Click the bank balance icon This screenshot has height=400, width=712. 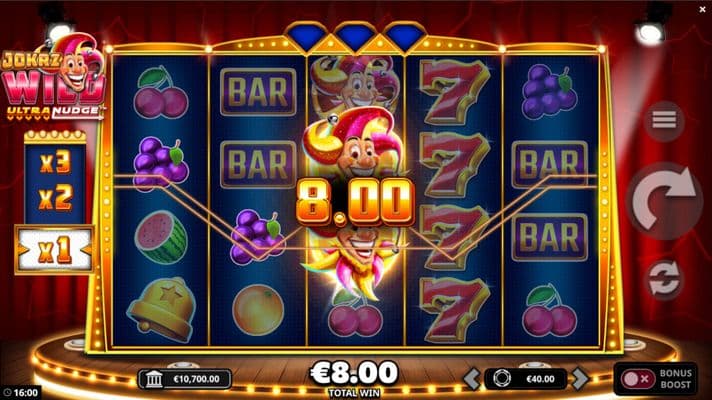[x=154, y=379]
